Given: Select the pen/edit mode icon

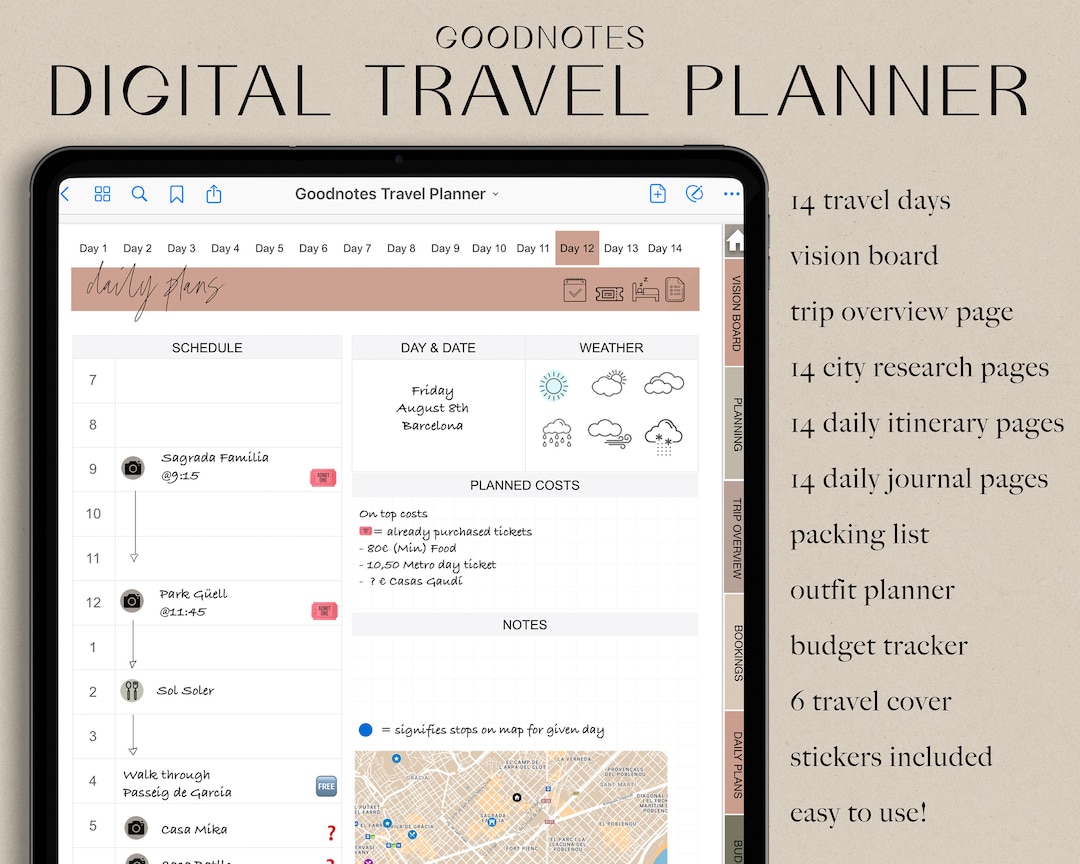Looking at the screenshot, I should 695,194.
